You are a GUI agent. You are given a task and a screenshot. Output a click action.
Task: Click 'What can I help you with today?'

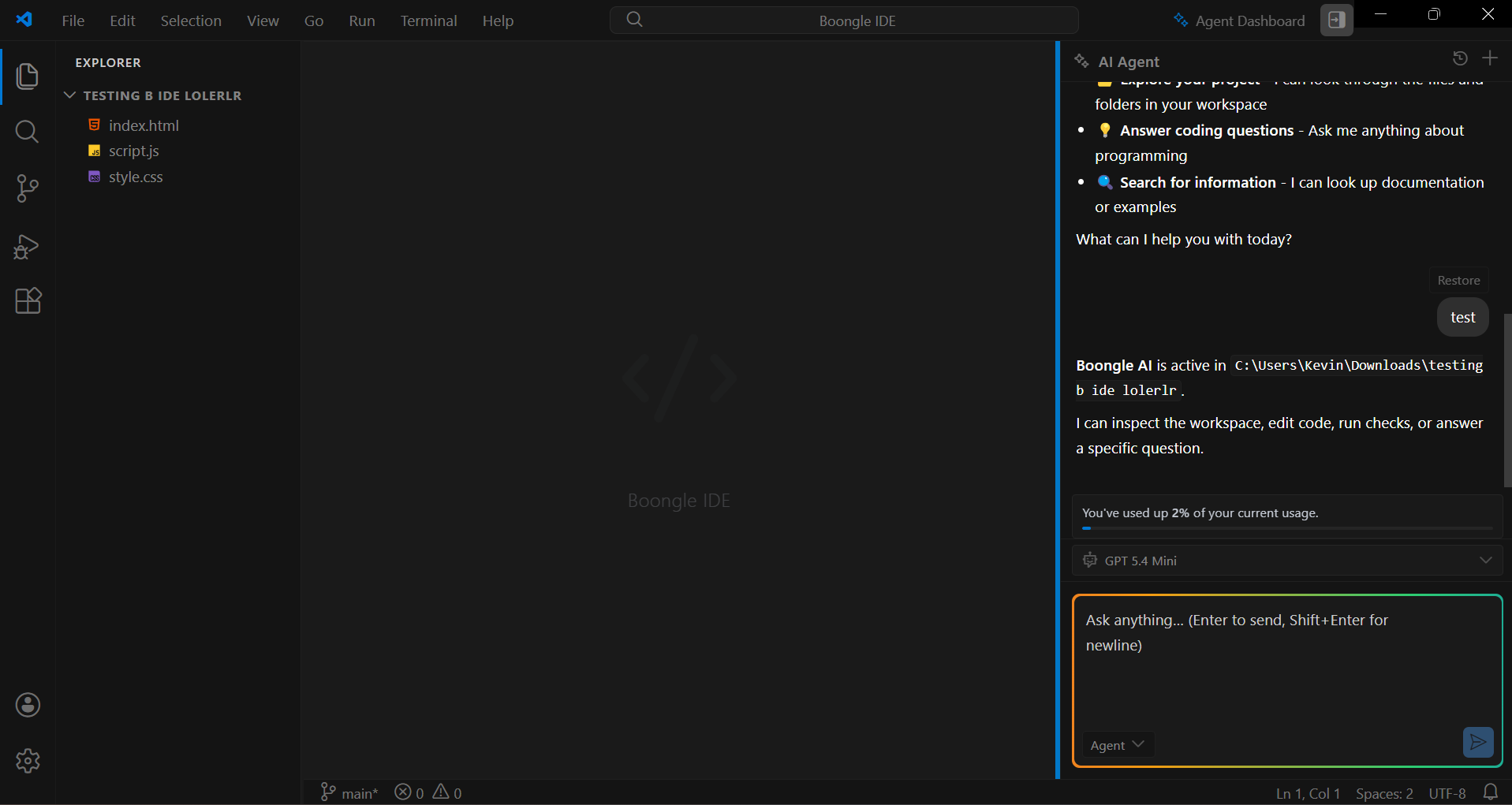1183,239
